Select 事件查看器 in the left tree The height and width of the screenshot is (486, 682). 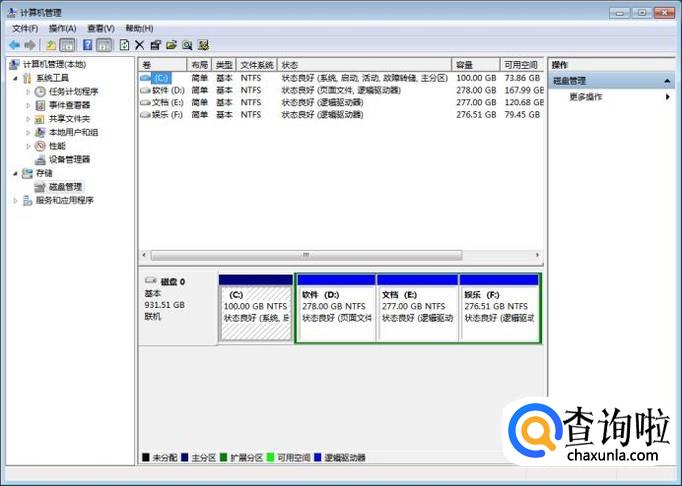click(69, 104)
